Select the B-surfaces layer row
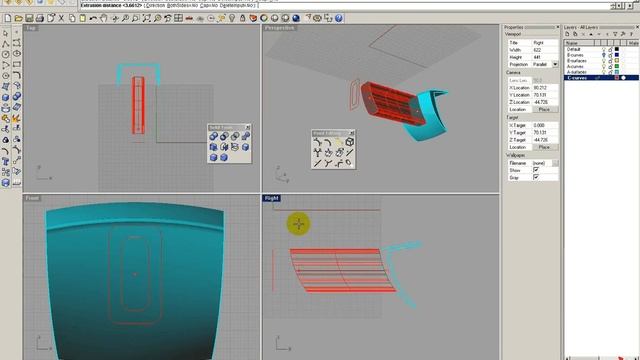The height and width of the screenshot is (360, 640). click(x=601, y=61)
